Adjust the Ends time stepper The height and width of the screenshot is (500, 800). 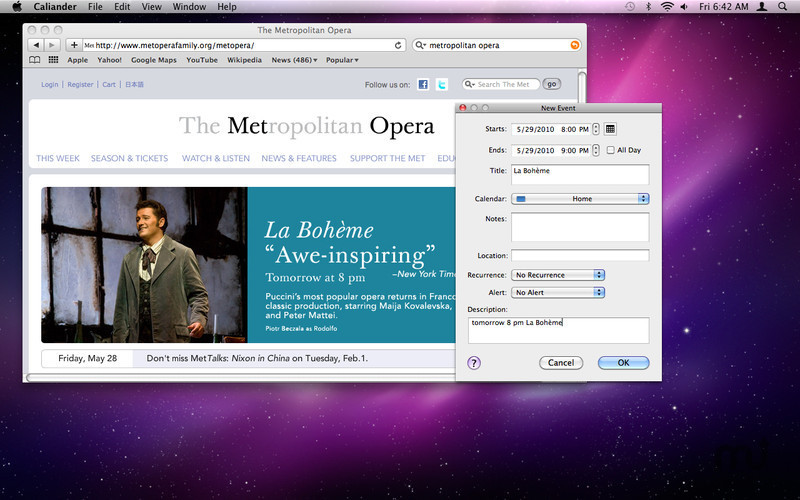(x=595, y=150)
